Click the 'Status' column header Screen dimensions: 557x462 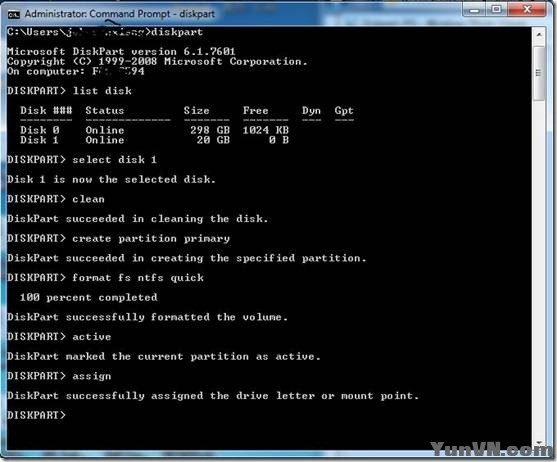pos(104,110)
